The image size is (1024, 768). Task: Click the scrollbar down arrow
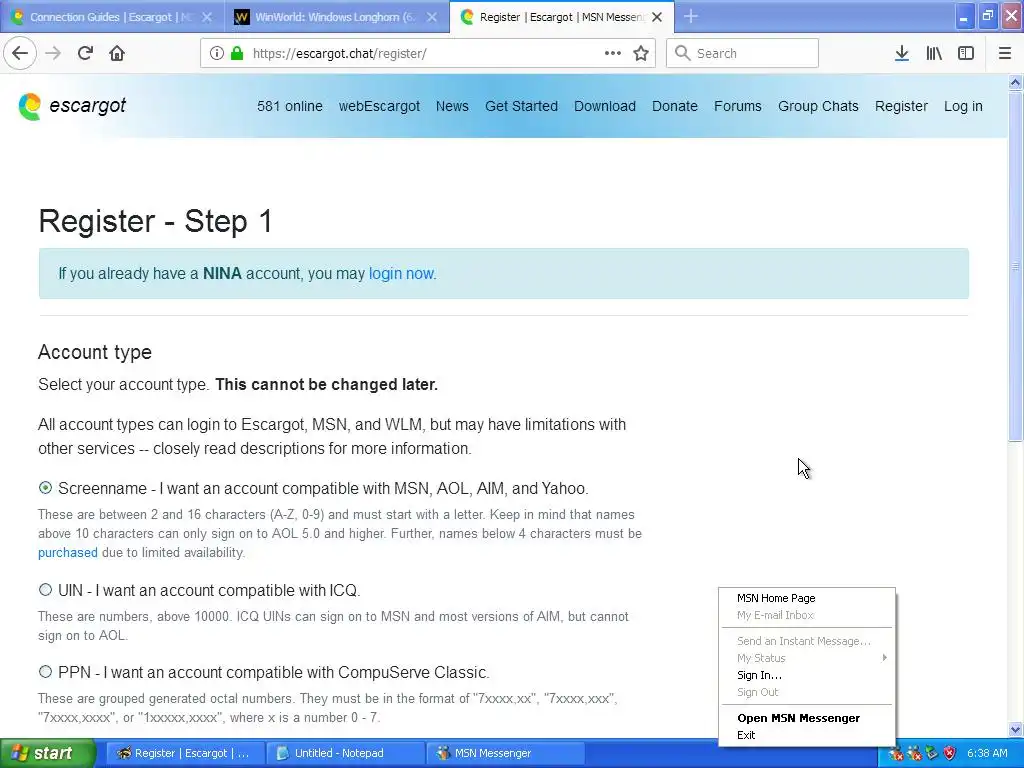pyautogui.click(x=1015, y=729)
